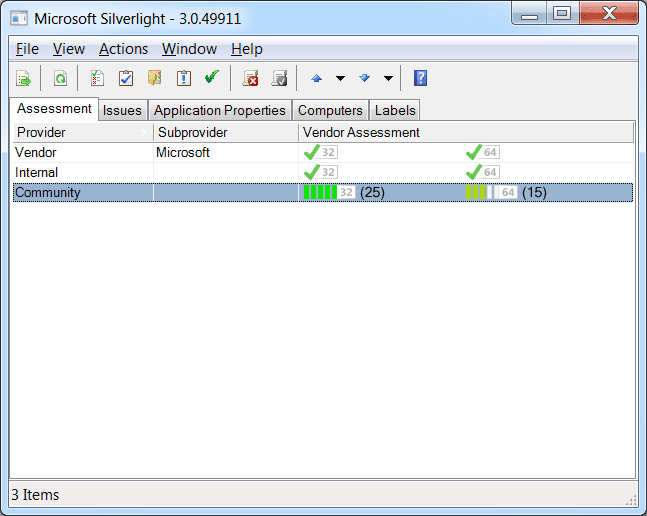Click the Silverlight window title icon
The height and width of the screenshot is (516, 647).
(x=19, y=19)
